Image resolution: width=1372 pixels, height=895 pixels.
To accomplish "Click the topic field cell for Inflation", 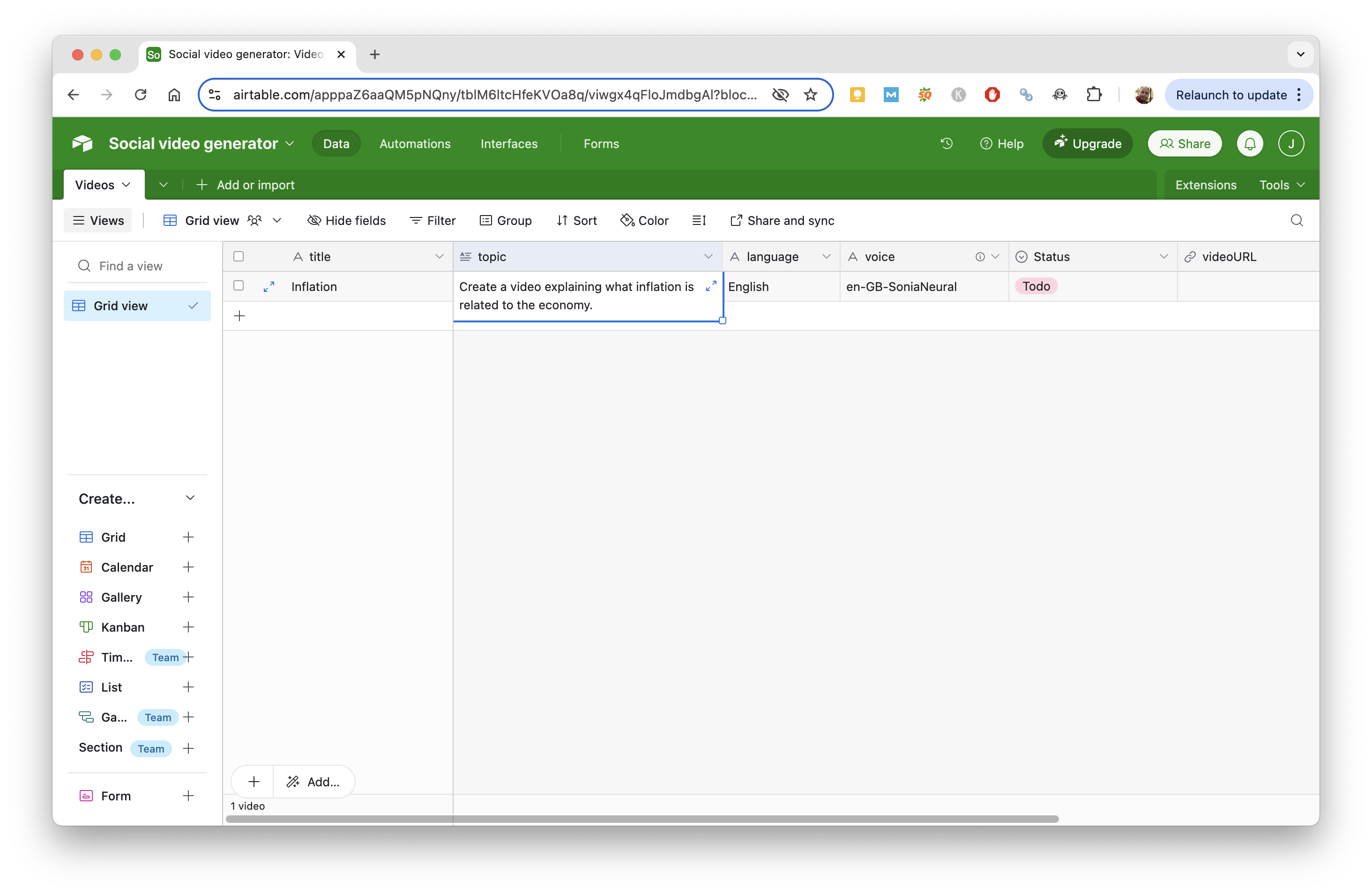I will pos(587,295).
